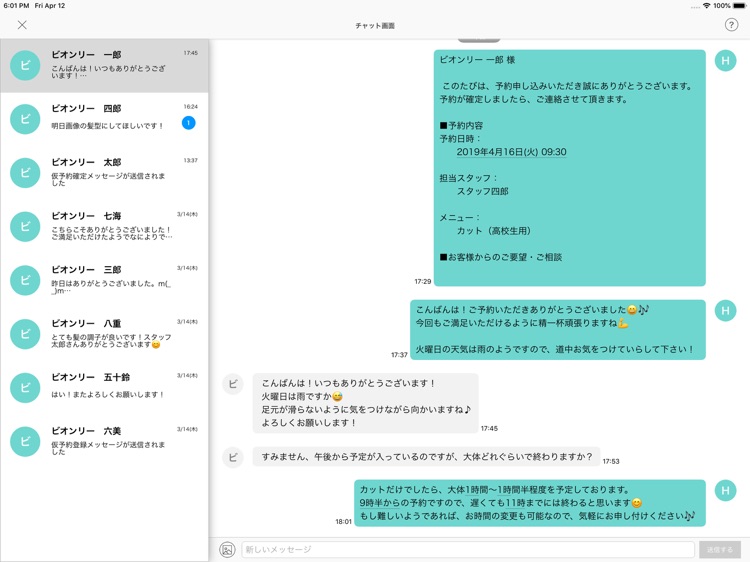Image resolution: width=750 pixels, height=562 pixels.
Task: Focus the 新しいメッセージ input field
Action: click(x=468, y=550)
